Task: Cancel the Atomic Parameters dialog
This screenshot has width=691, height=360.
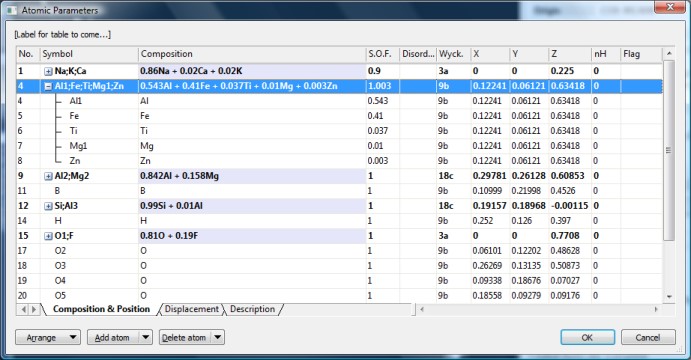Action: (648, 338)
